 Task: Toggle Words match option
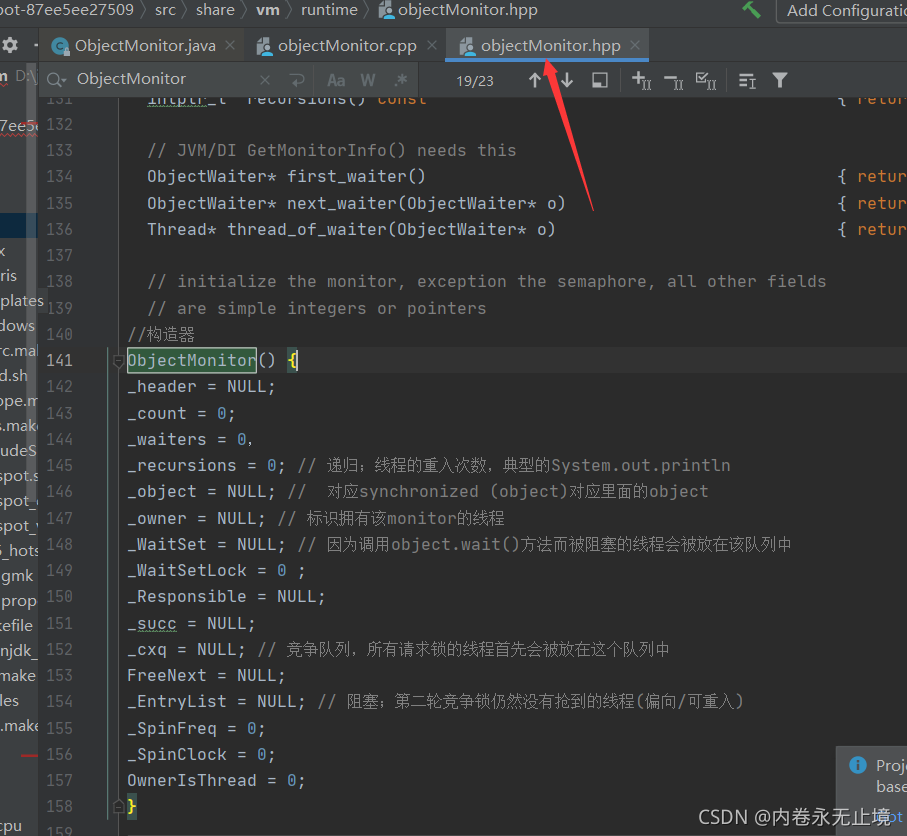[x=368, y=80]
